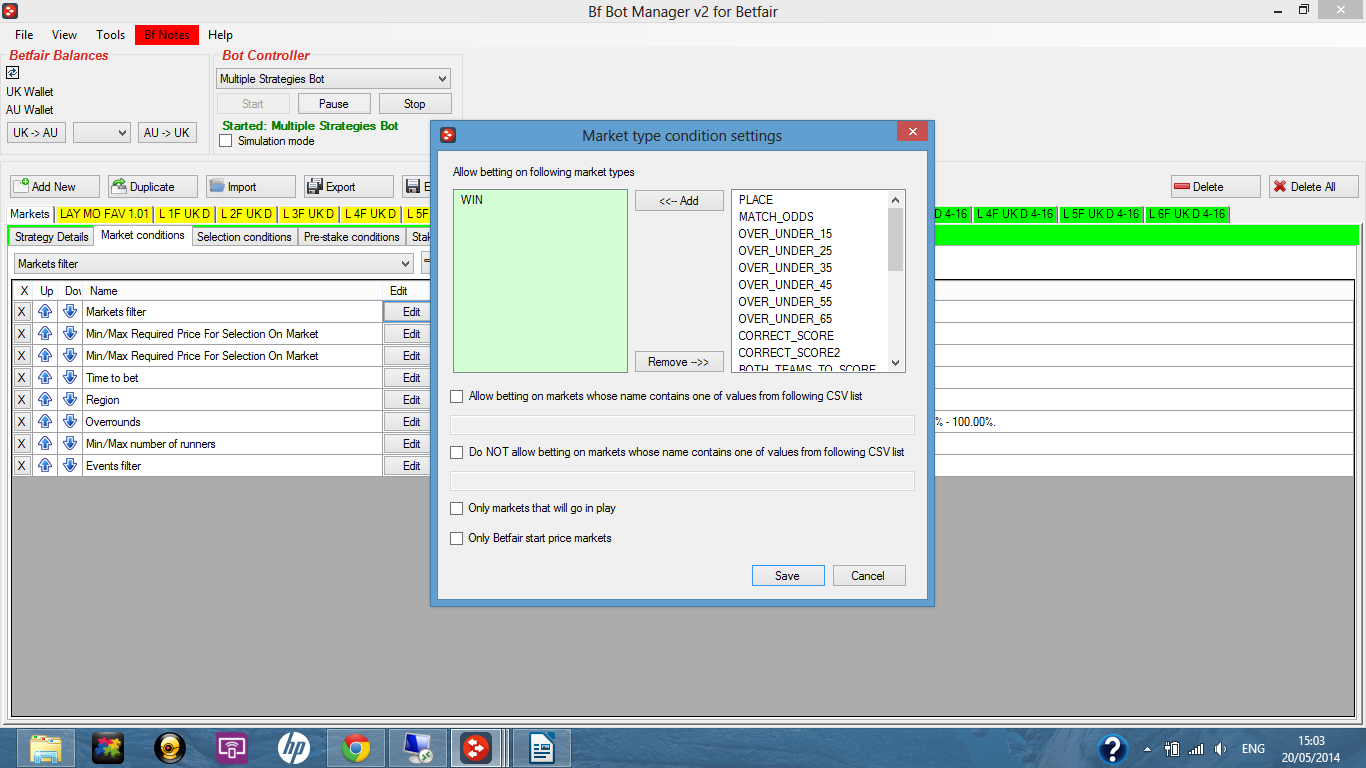
Task: Switch to the Selection conditions tab
Action: point(244,237)
